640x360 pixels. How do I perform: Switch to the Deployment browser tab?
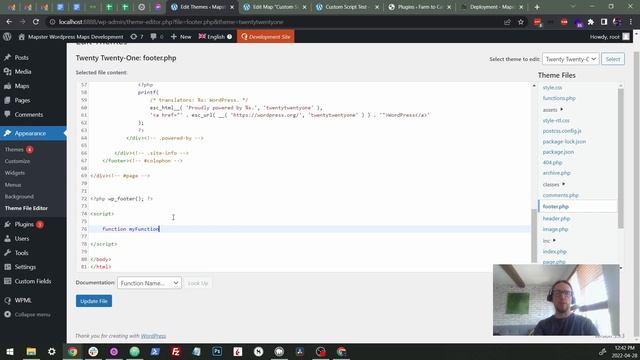[x=492, y=7]
